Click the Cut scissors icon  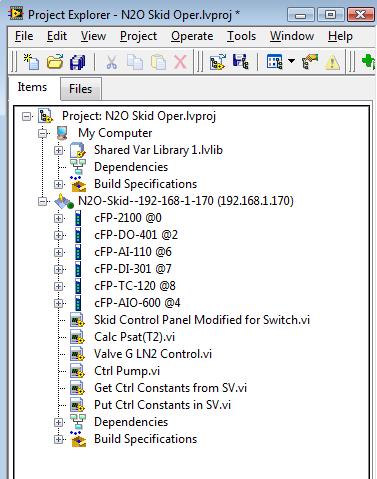point(112,62)
